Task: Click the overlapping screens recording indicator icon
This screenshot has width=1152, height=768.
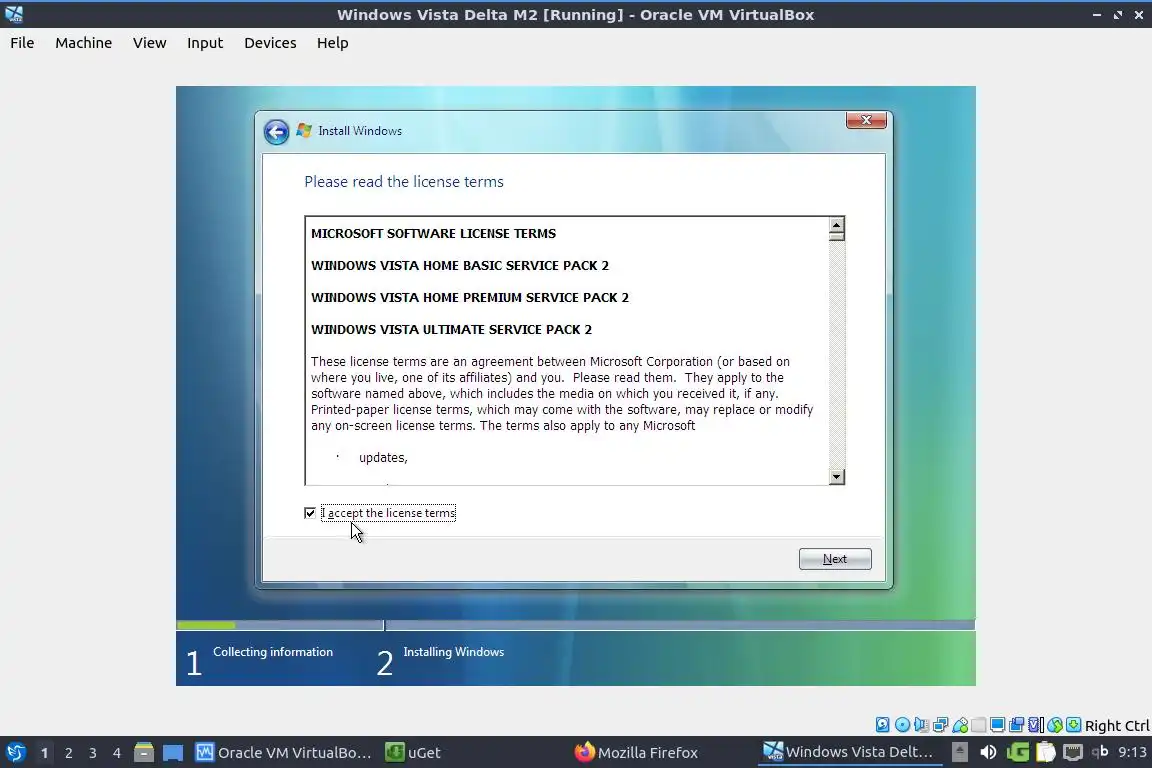Action: 1016,725
